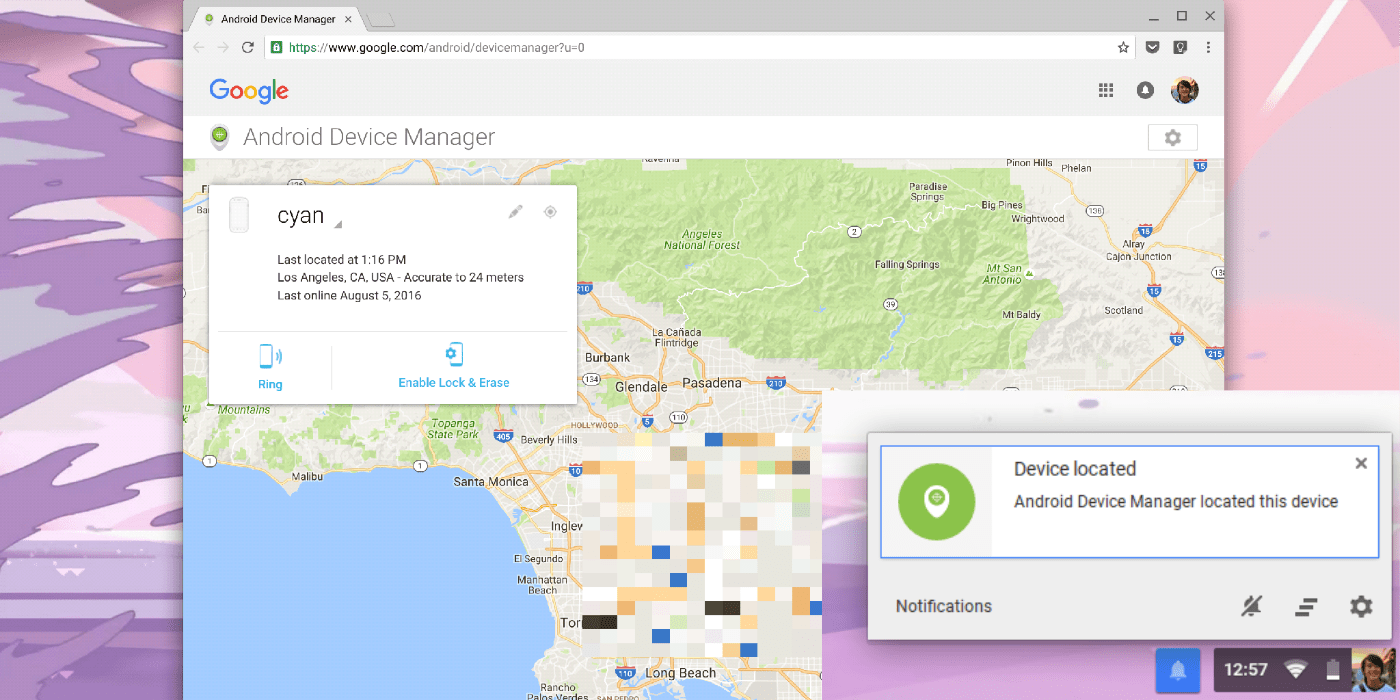The width and height of the screenshot is (1400, 700).
Task: Toggle do not disturb in Notifications panel
Action: coord(1252,606)
